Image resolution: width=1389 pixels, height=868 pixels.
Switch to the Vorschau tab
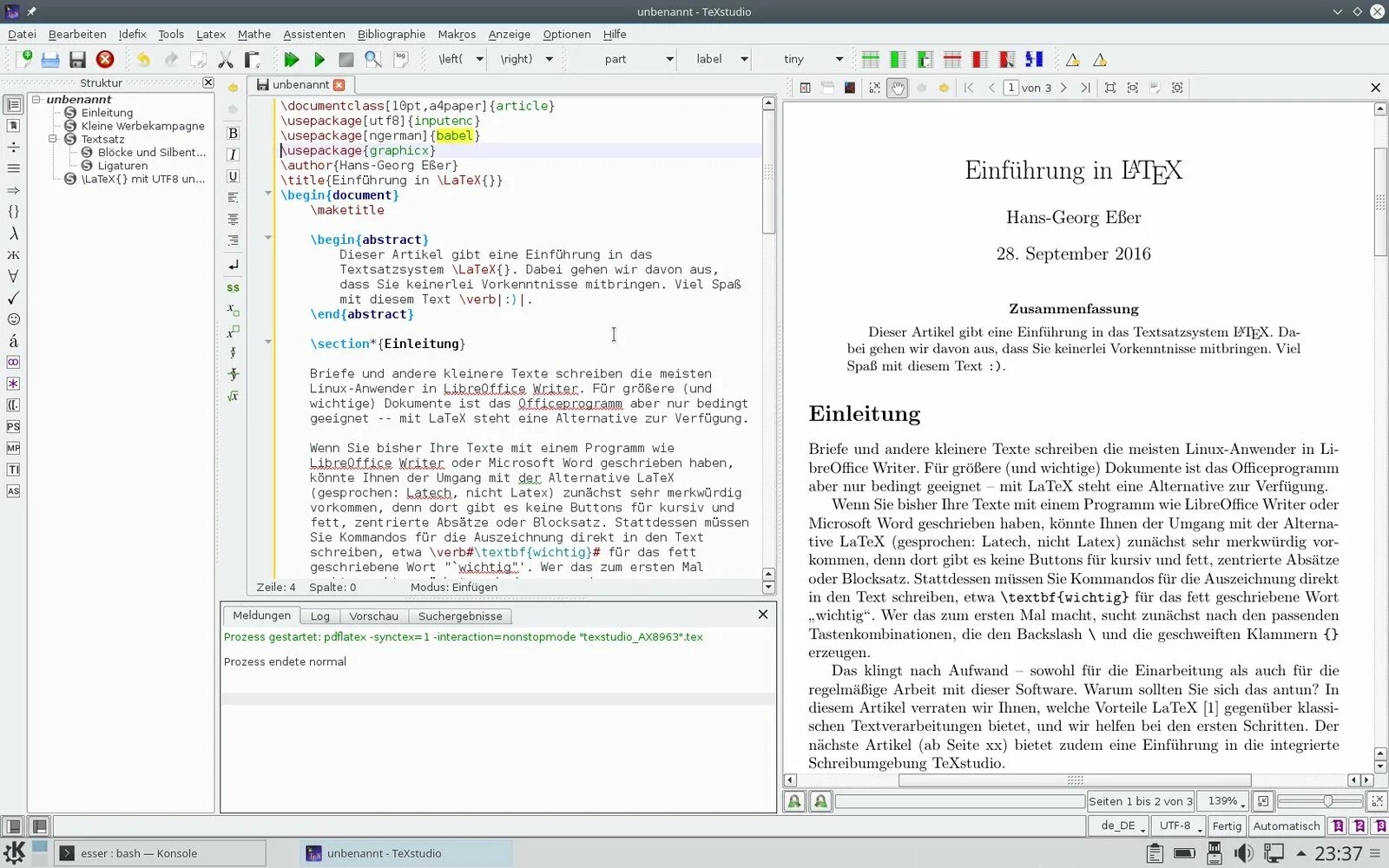373,616
